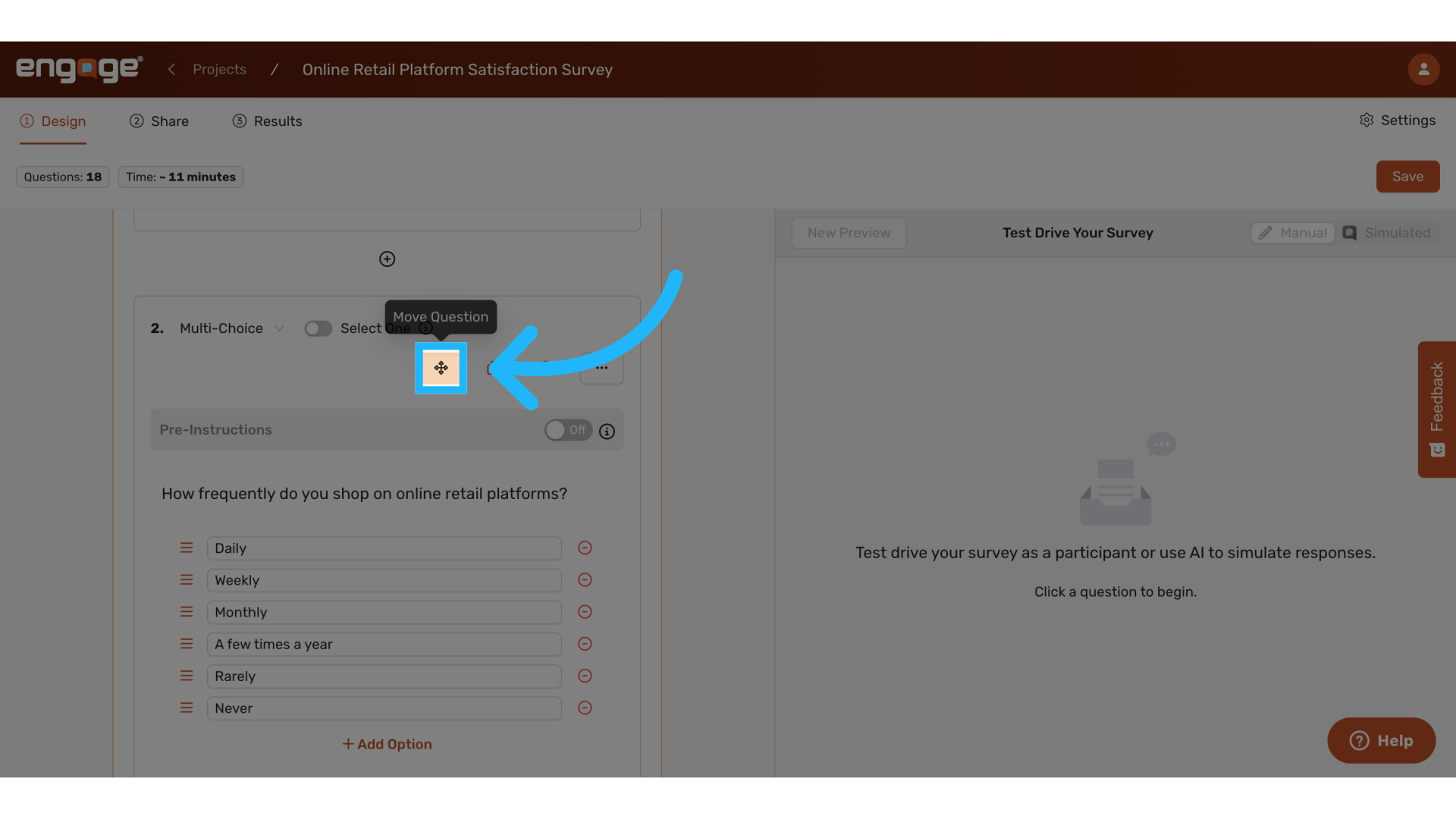The width and height of the screenshot is (1456, 819).
Task: Click the Engage logo
Action: coord(80,69)
